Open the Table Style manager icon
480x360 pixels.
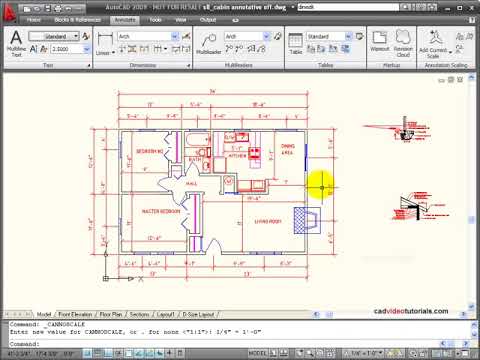(x=360, y=36)
